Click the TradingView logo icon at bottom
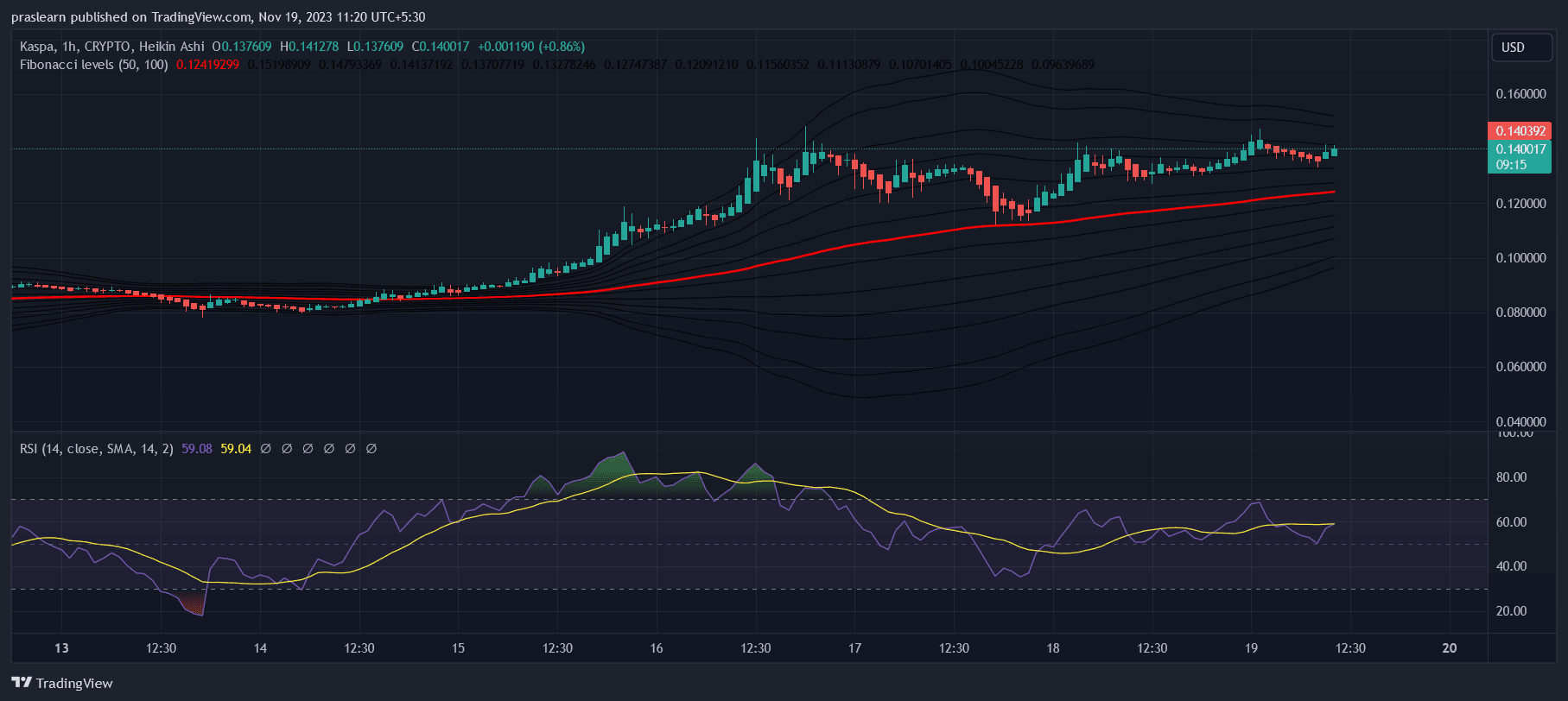Image resolution: width=1568 pixels, height=701 pixels. (22, 683)
